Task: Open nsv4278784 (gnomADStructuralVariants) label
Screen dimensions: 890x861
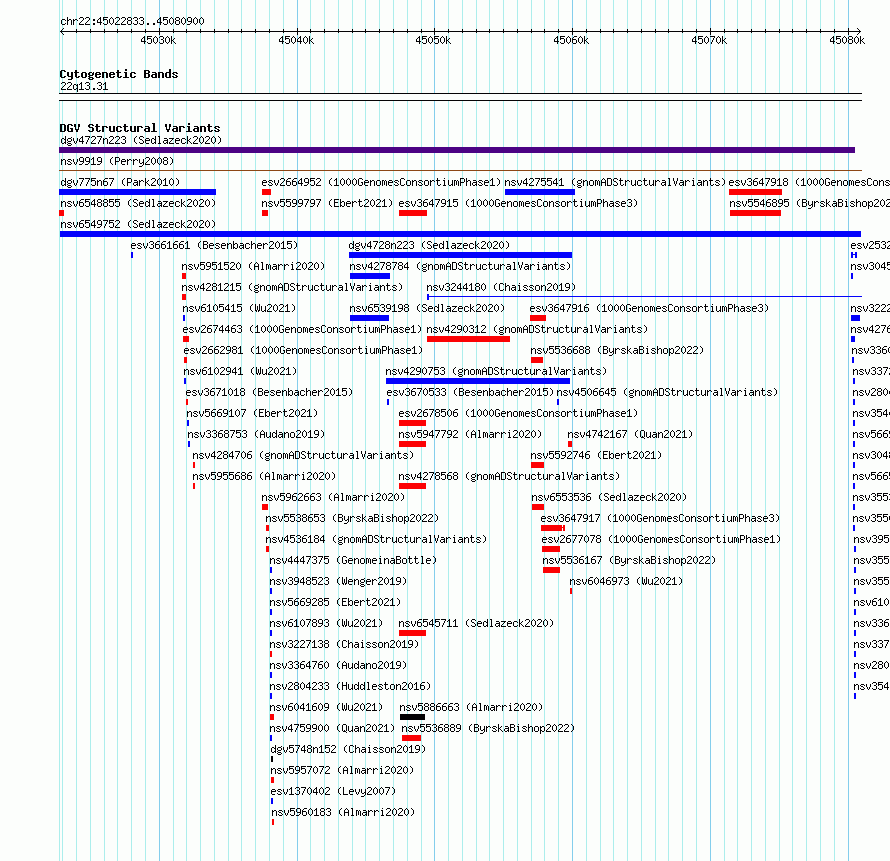Action: [460, 266]
